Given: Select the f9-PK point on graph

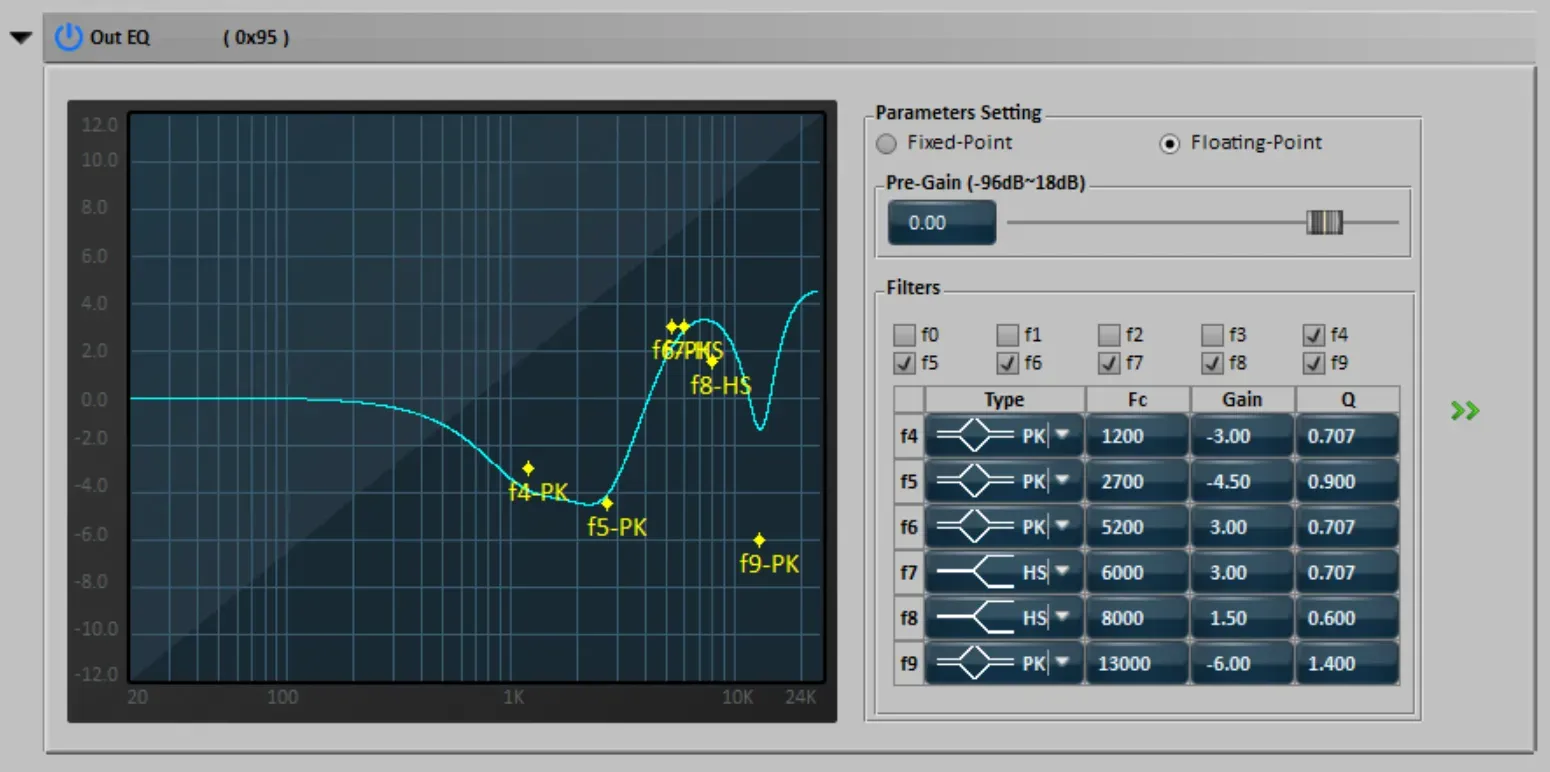Looking at the screenshot, I should [x=759, y=540].
